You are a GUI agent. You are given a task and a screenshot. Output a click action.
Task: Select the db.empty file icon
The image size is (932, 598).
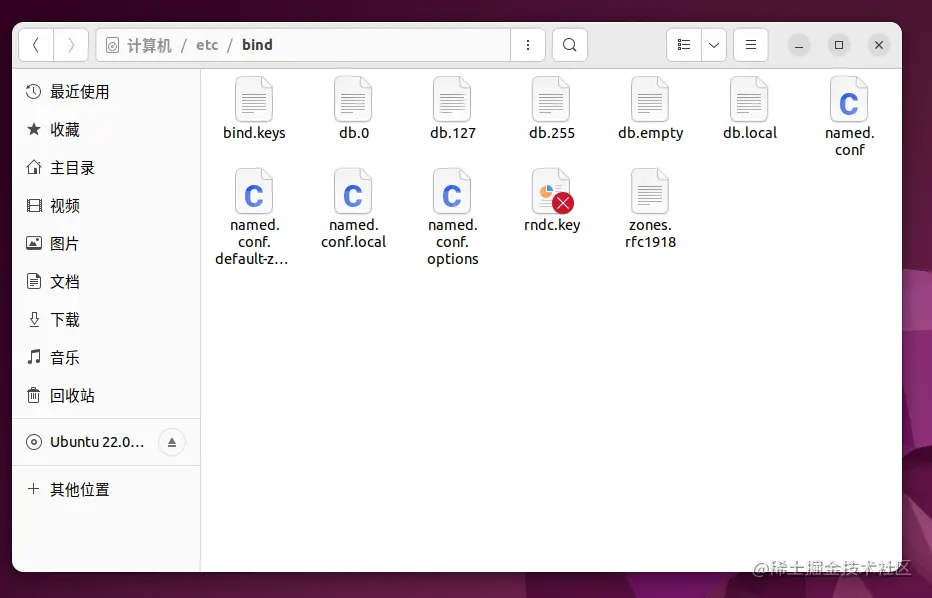[x=650, y=99]
